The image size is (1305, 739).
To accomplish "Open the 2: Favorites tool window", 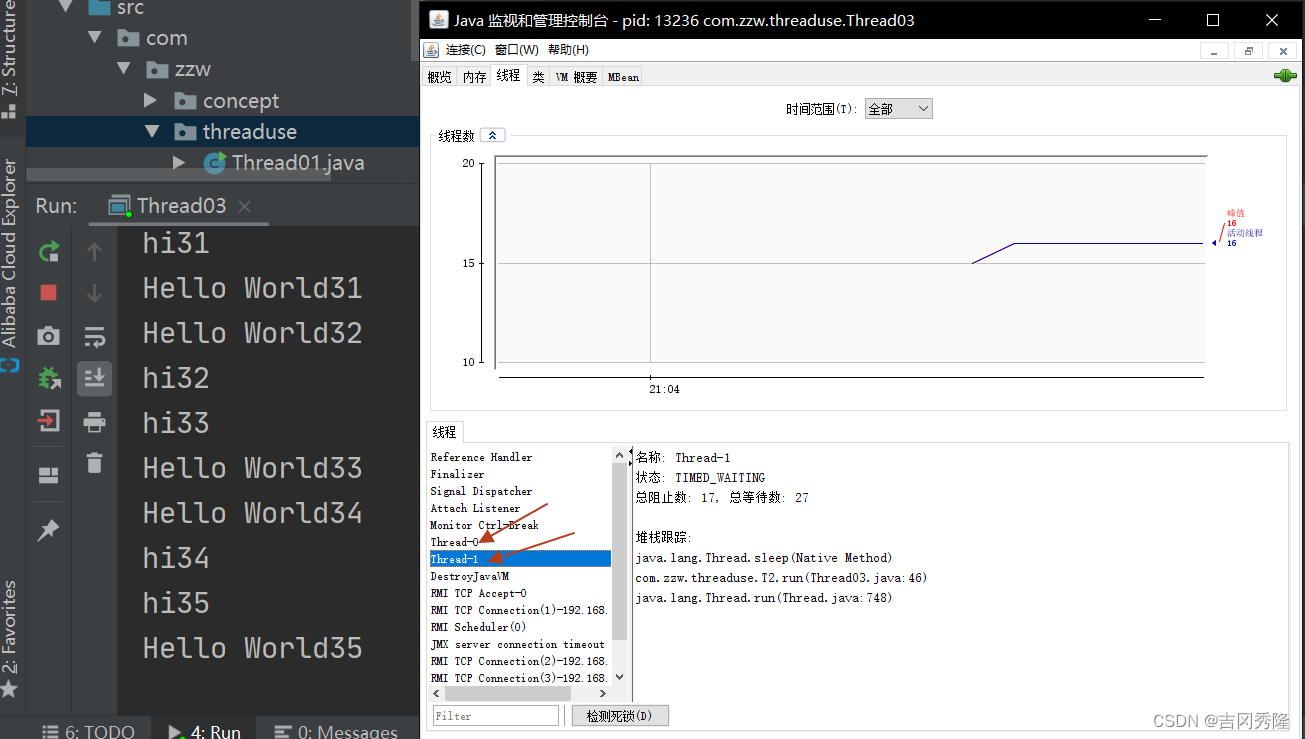I will 10,640.
